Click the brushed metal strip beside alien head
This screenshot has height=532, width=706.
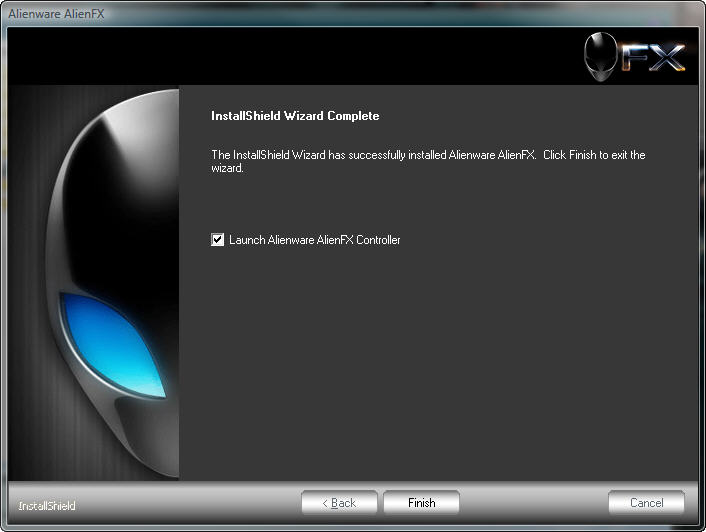coord(25,250)
